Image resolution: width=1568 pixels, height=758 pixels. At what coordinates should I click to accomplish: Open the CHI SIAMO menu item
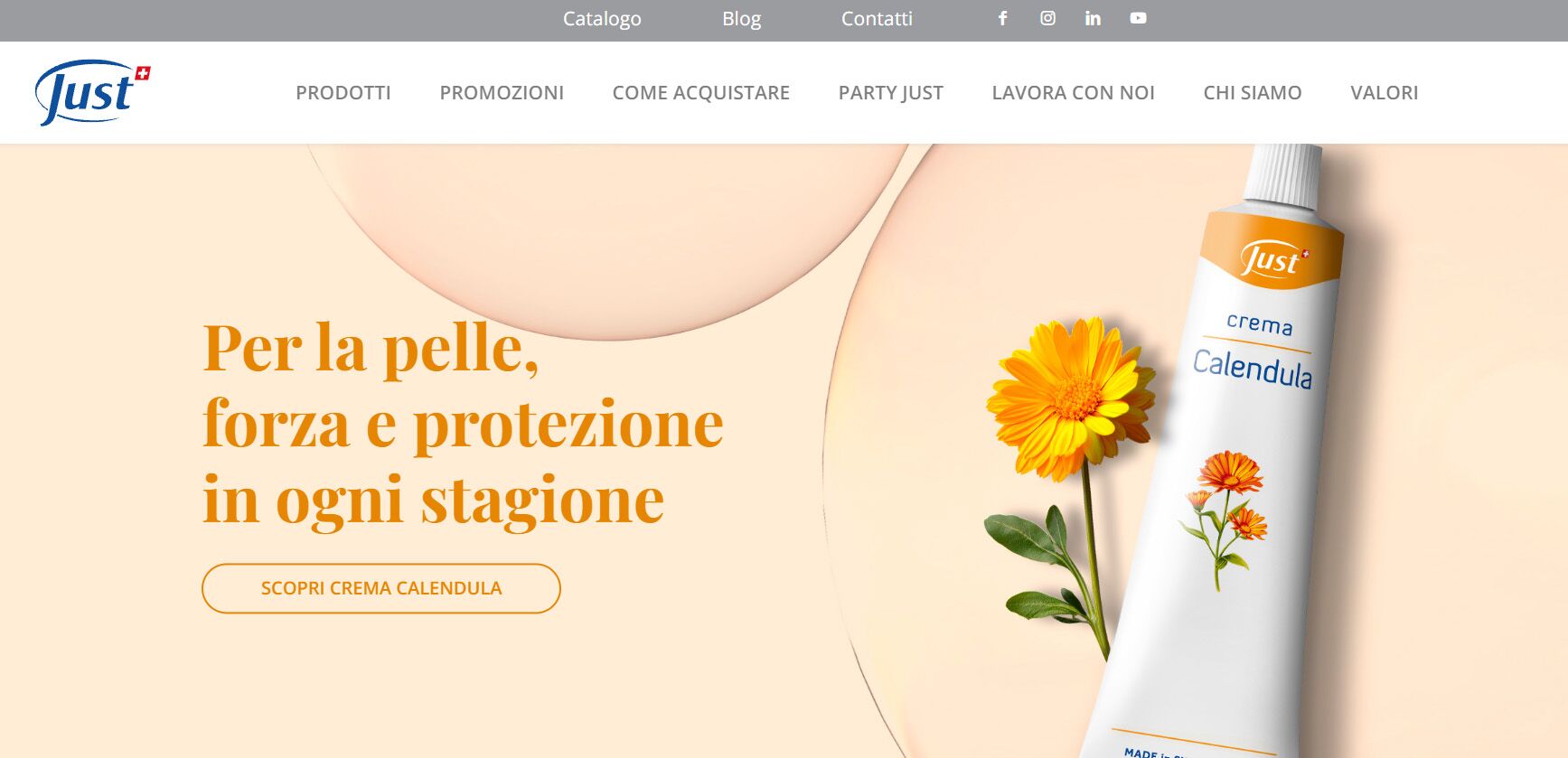pyautogui.click(x=1253, y=92)
